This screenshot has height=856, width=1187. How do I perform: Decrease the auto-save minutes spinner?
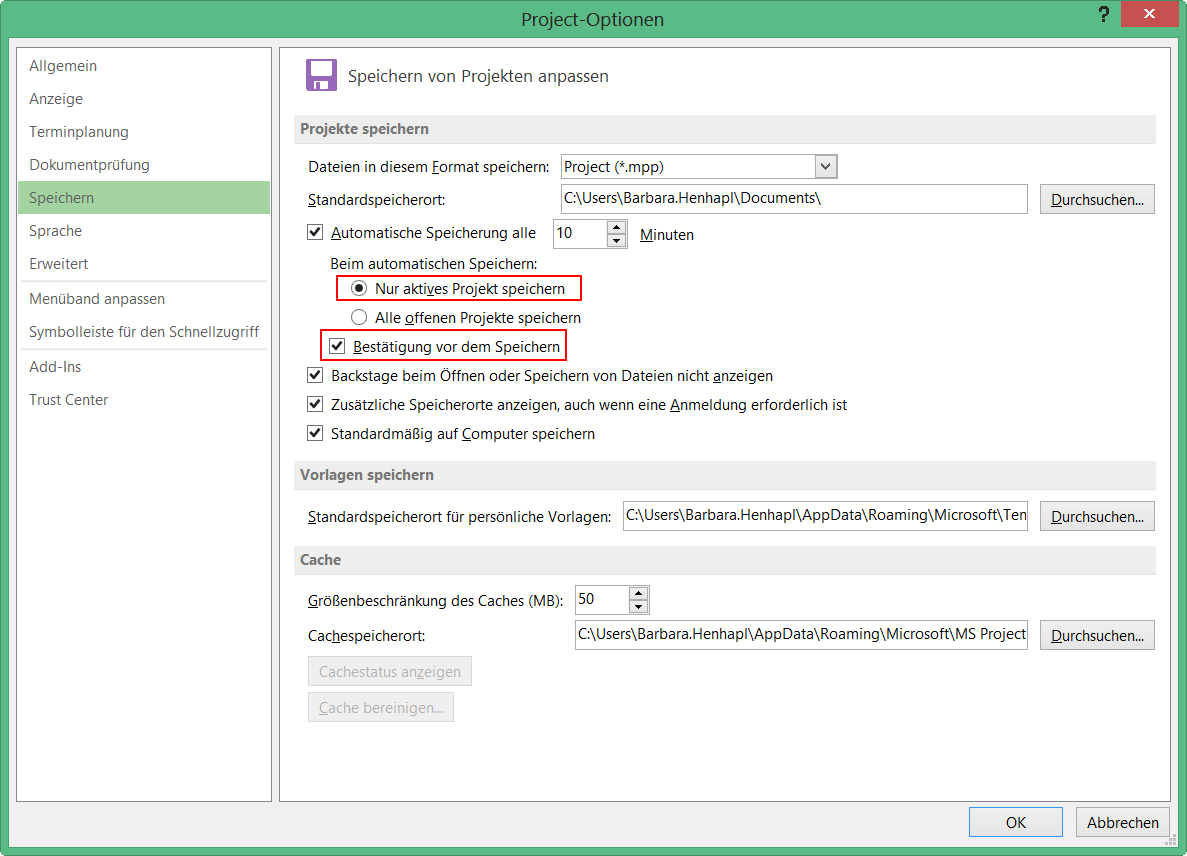[x=617, y=241]
